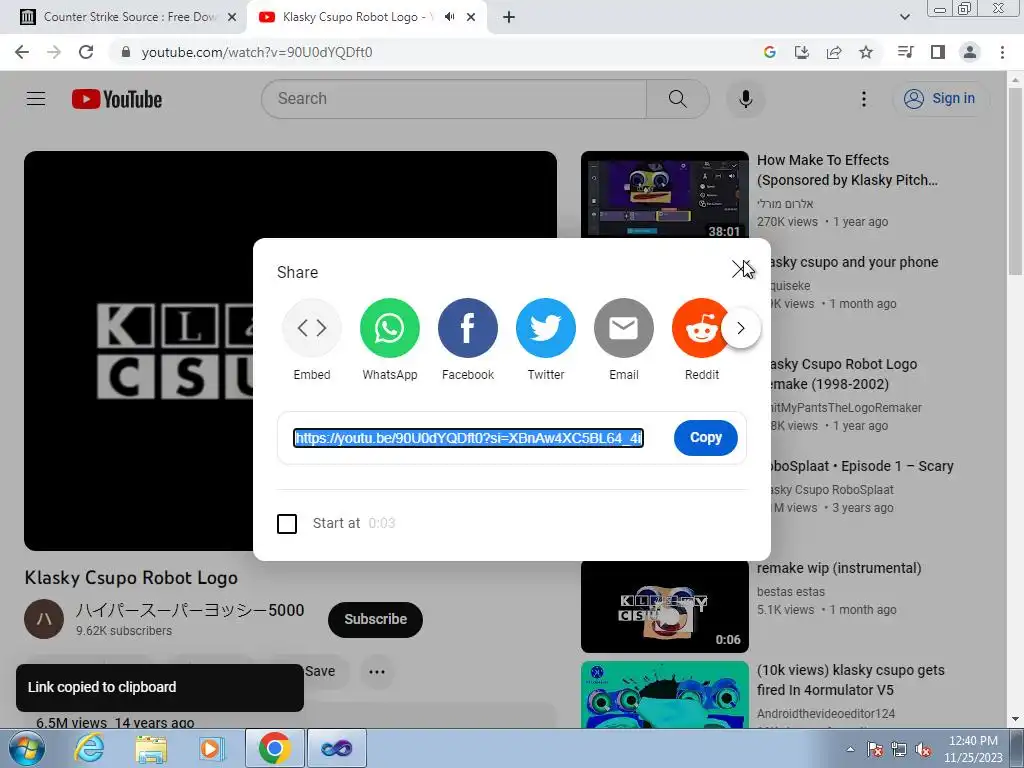Show hidden tray icons arrow
This screenshot has width=1024, height=768.
(850, 749)
